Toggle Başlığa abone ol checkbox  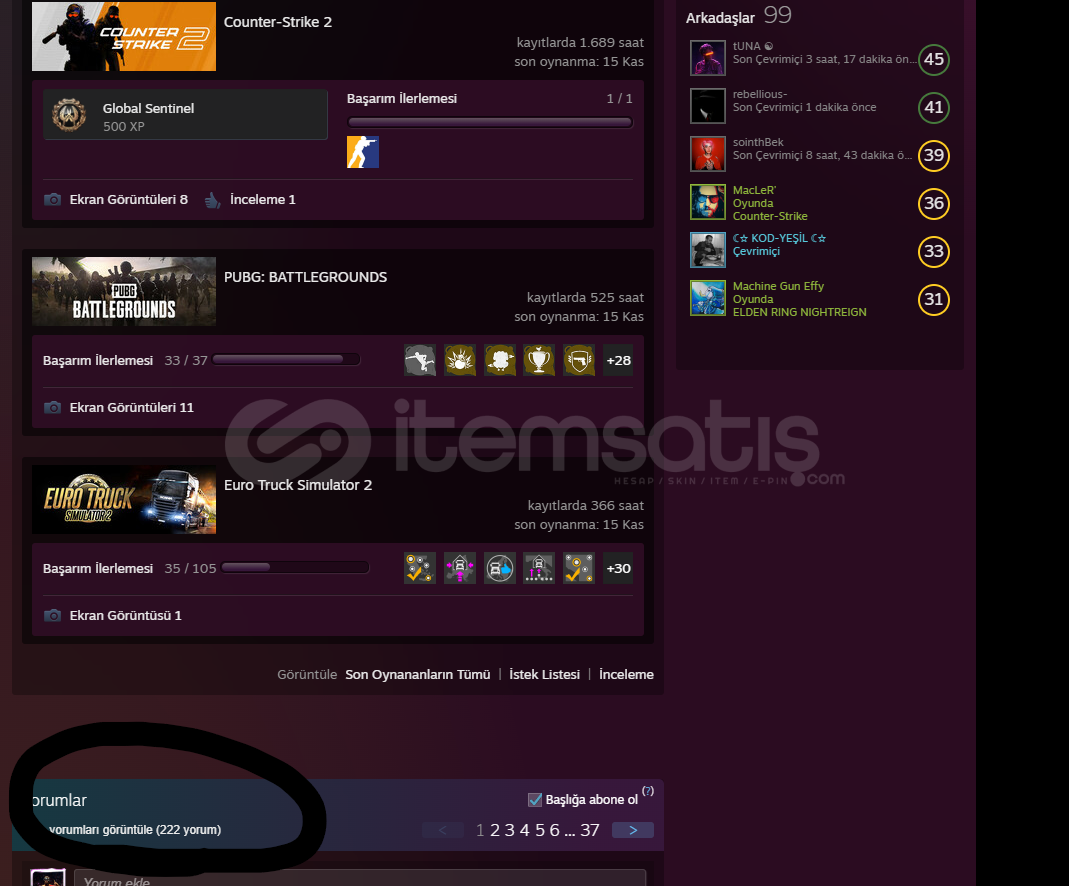click(x=535, y=799)
